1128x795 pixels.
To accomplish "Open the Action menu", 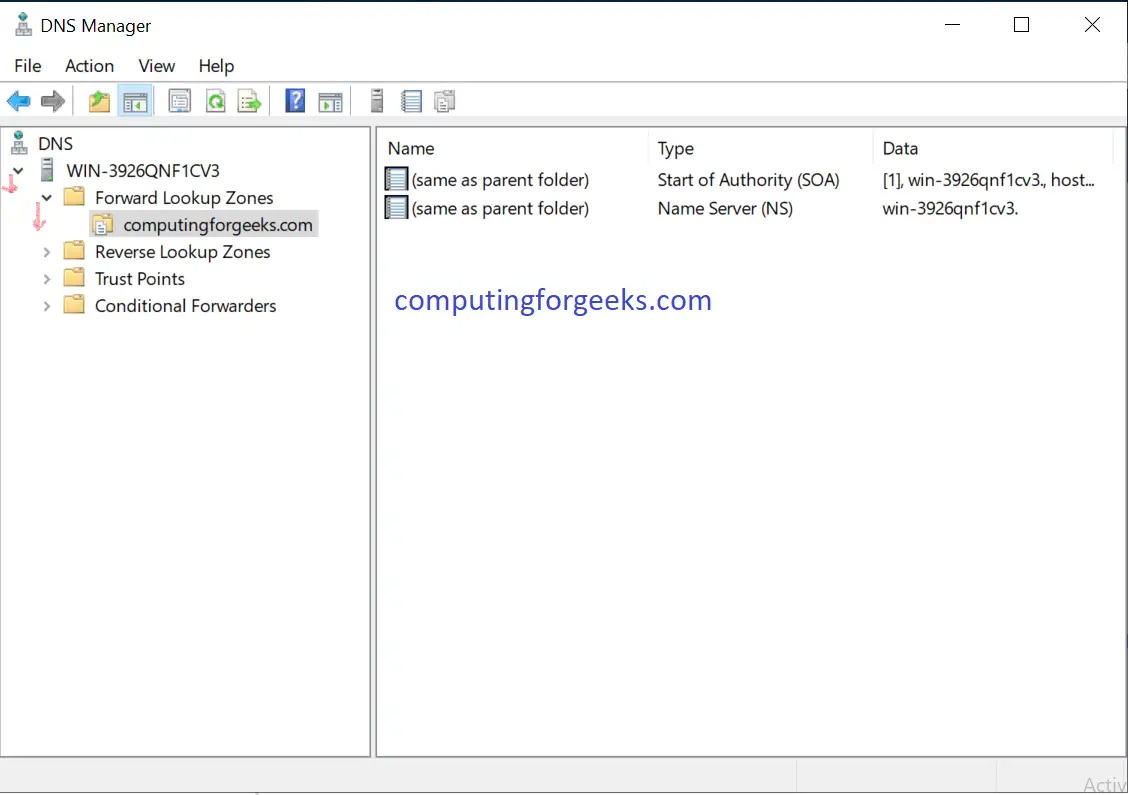I will (x=89, y=66).
